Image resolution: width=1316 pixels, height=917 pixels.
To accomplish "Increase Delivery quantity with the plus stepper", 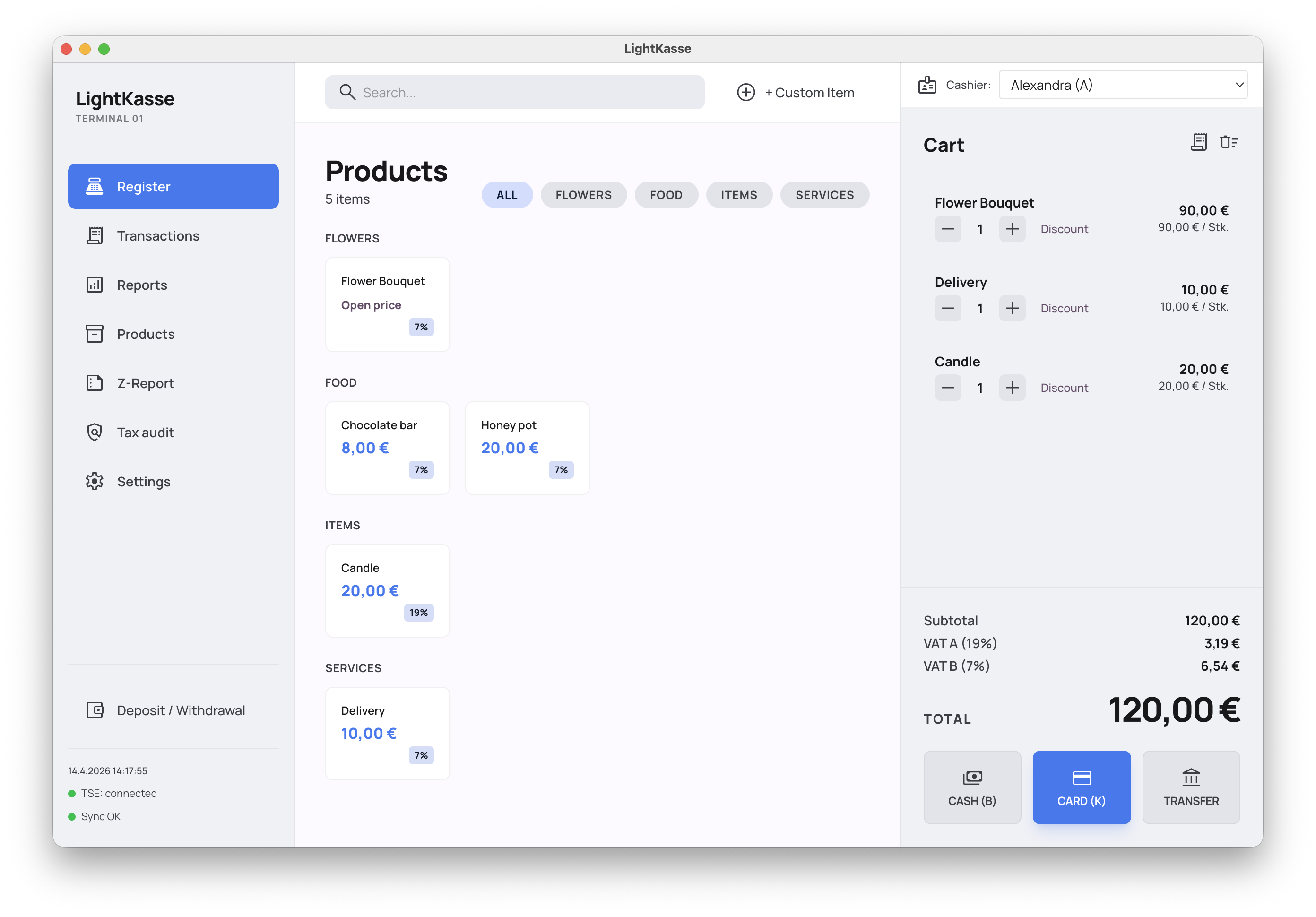I will click(1012, 308).
